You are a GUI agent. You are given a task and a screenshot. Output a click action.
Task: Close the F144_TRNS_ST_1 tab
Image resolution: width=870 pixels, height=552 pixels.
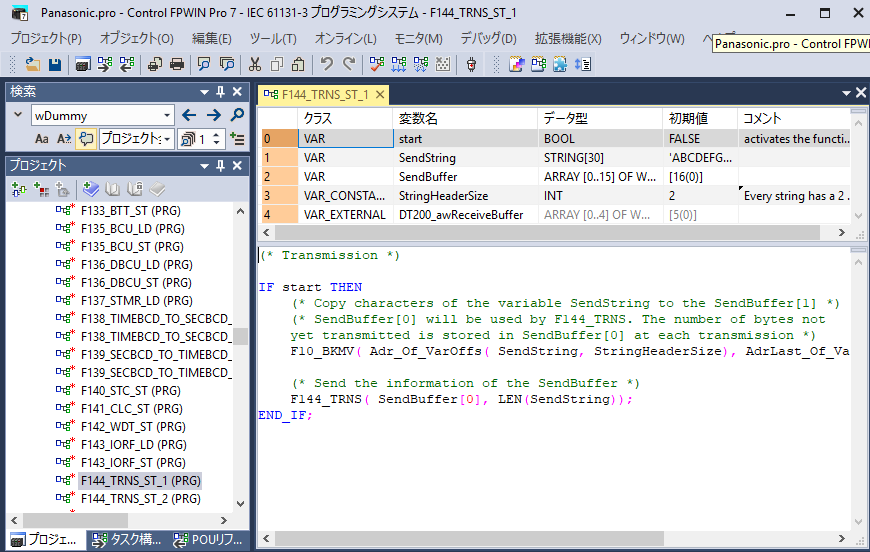[x=380, y=95]
